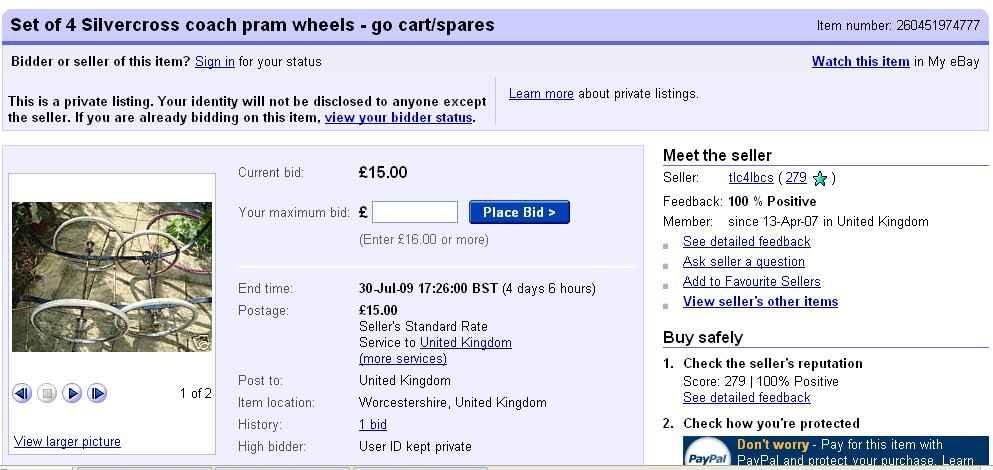993x470 pixels.
Task: Click the PayPal logo
Action: pos(708,456)
